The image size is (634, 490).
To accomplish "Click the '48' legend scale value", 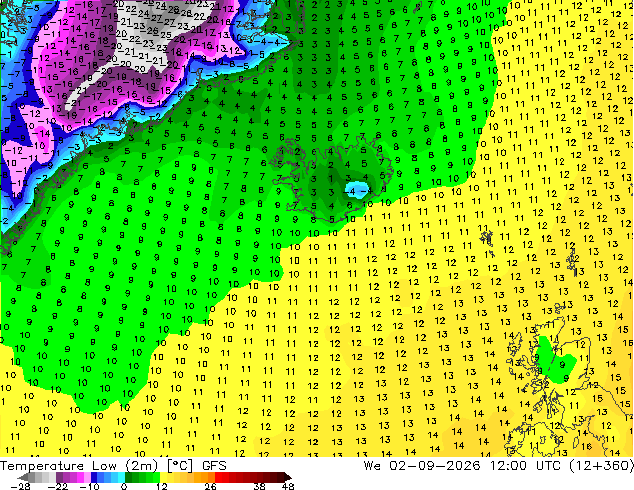I will (288, 486).
